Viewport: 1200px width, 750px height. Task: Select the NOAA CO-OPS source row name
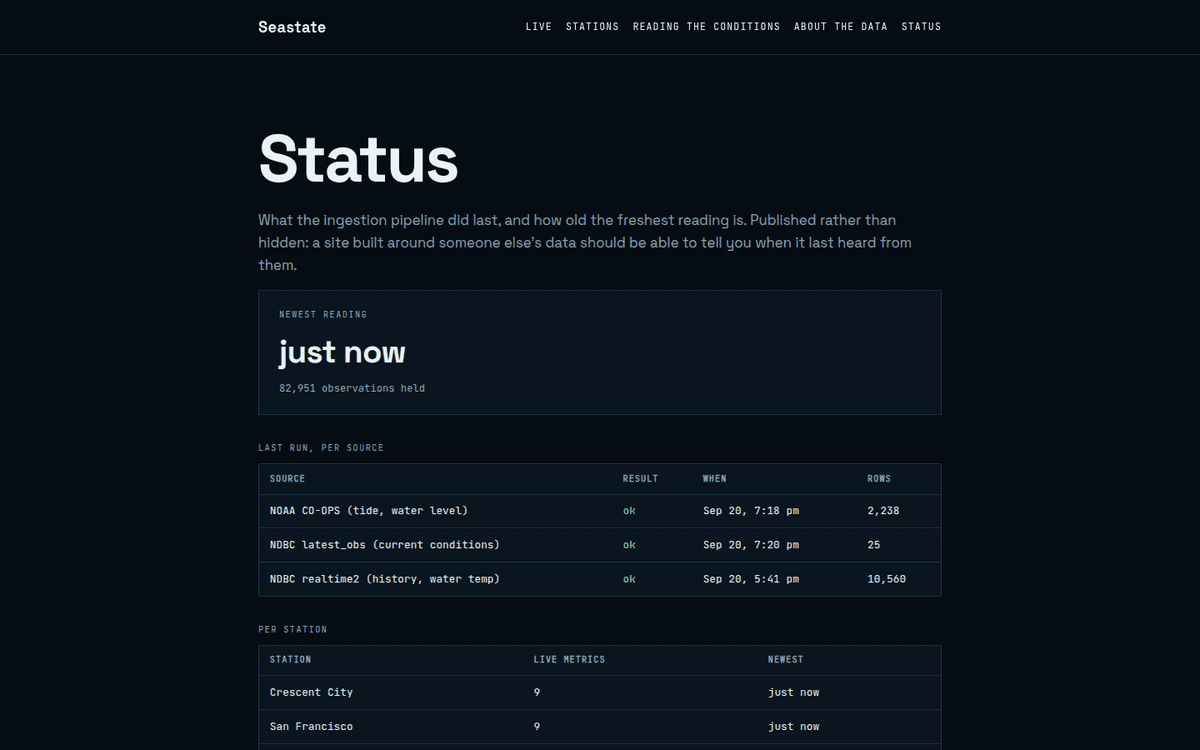[369, 511]
